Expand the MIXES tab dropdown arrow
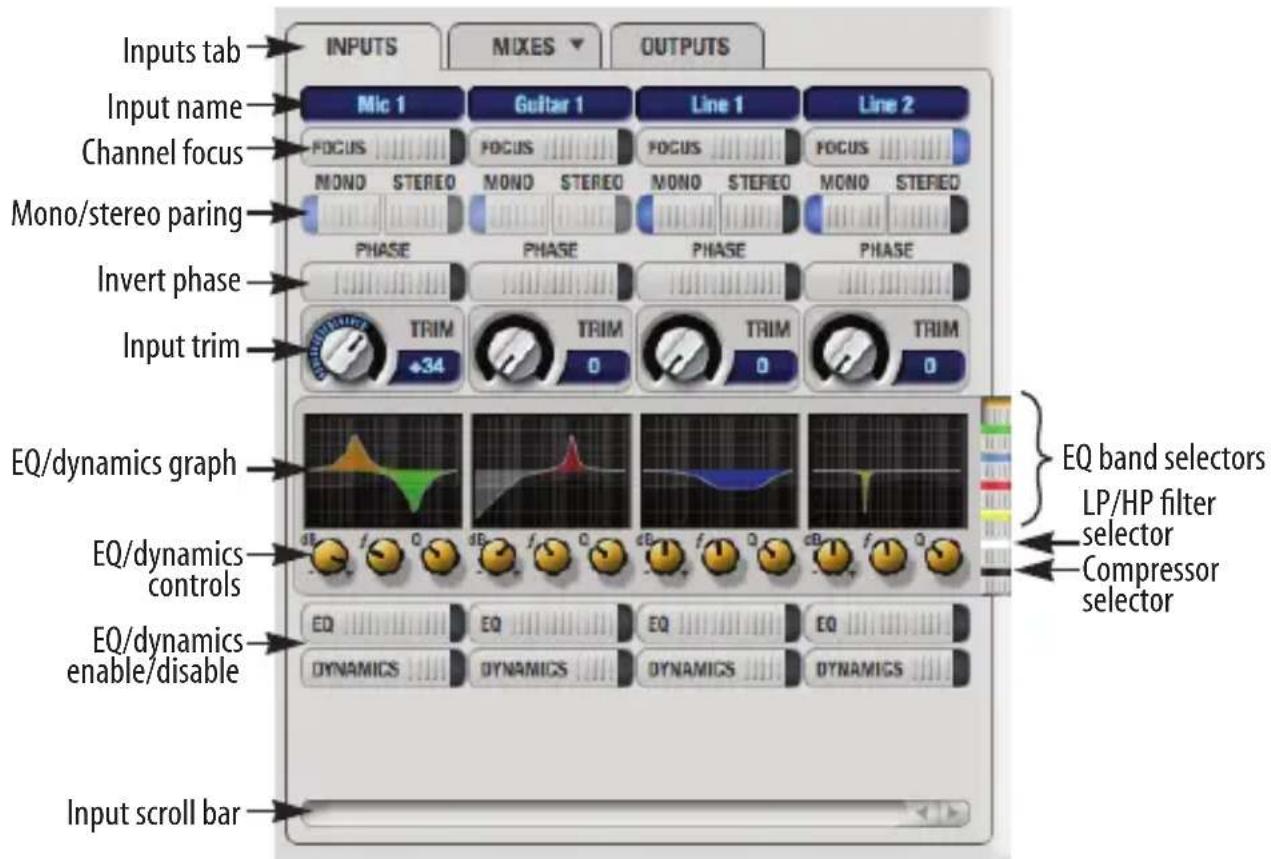The width and height of the screenshot is (1271, 859). coord(576,47)
